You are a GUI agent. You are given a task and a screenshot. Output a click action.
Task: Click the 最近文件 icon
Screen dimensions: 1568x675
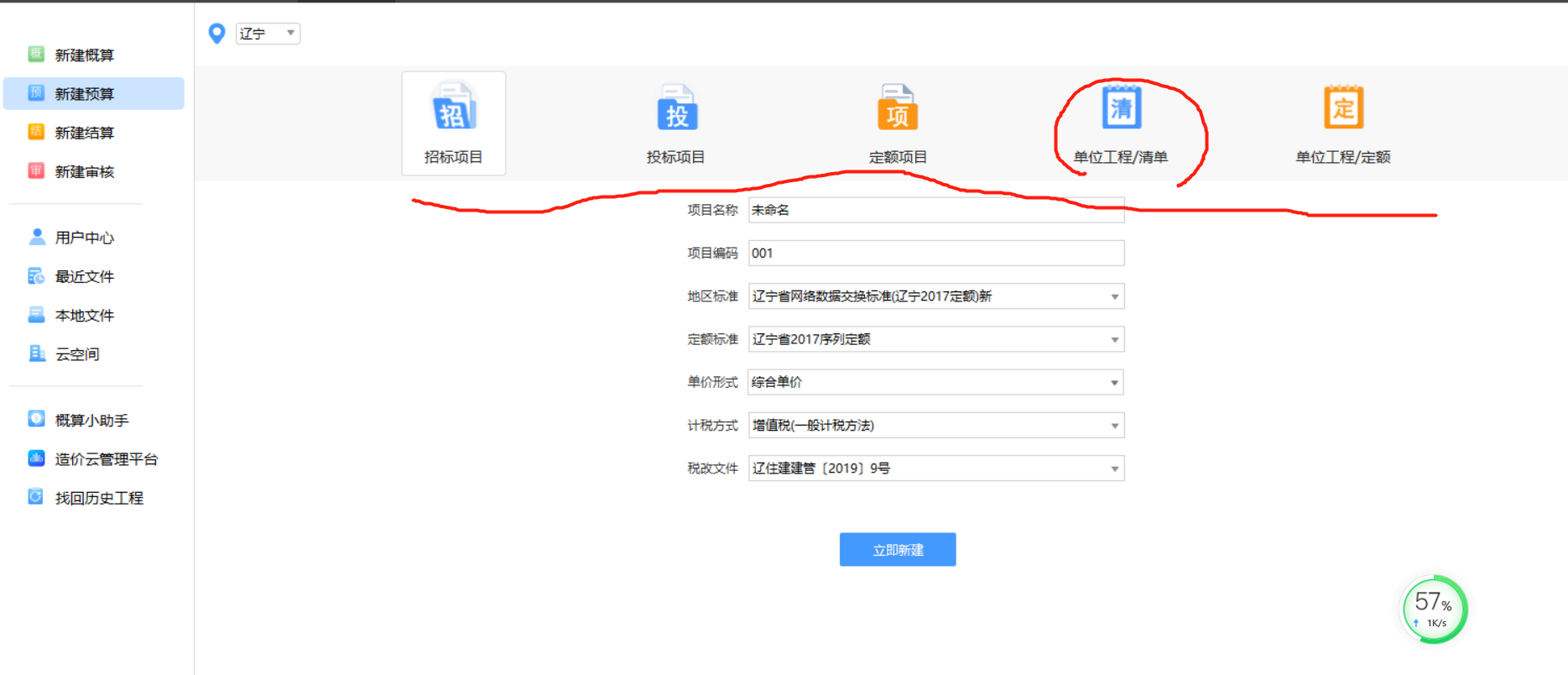pos(37,276)
